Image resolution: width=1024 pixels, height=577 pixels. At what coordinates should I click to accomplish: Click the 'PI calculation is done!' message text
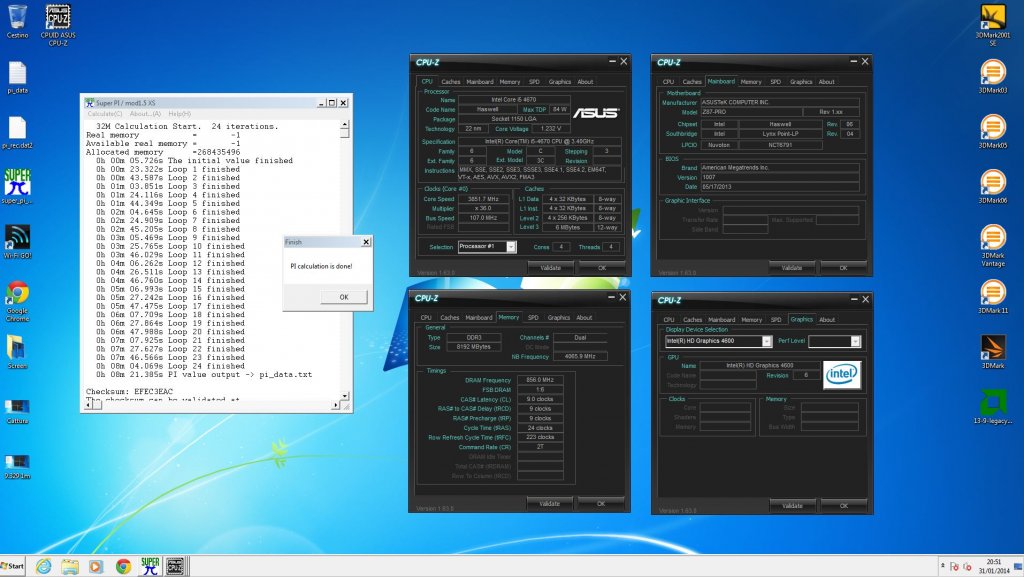(321, 266)
